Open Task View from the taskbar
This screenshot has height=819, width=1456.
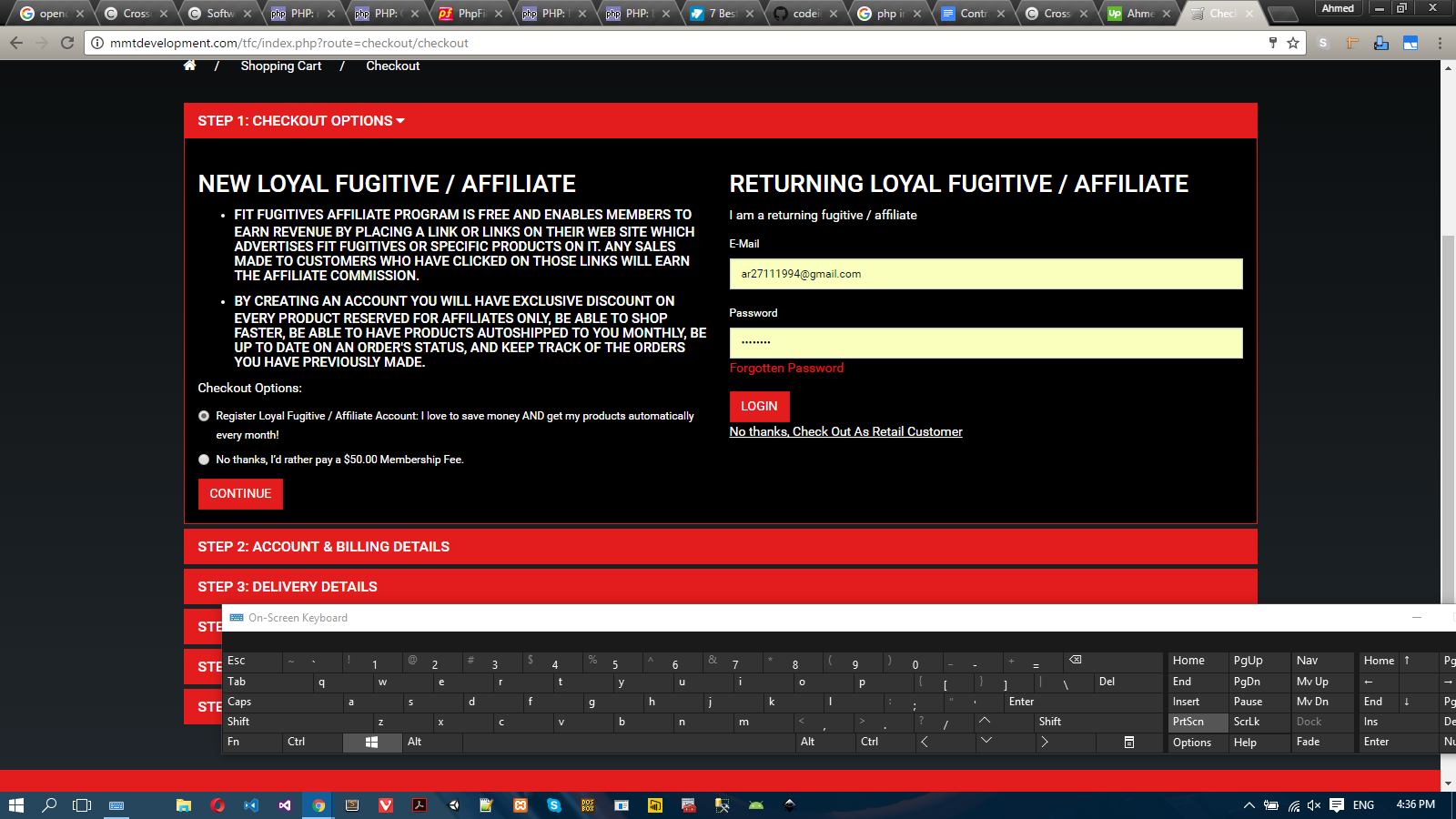click(82, 805)
